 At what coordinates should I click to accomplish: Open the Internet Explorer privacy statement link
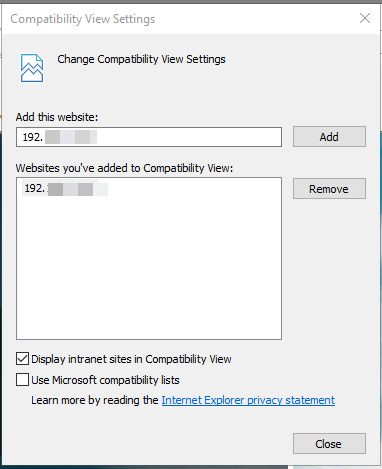point(248,400)
